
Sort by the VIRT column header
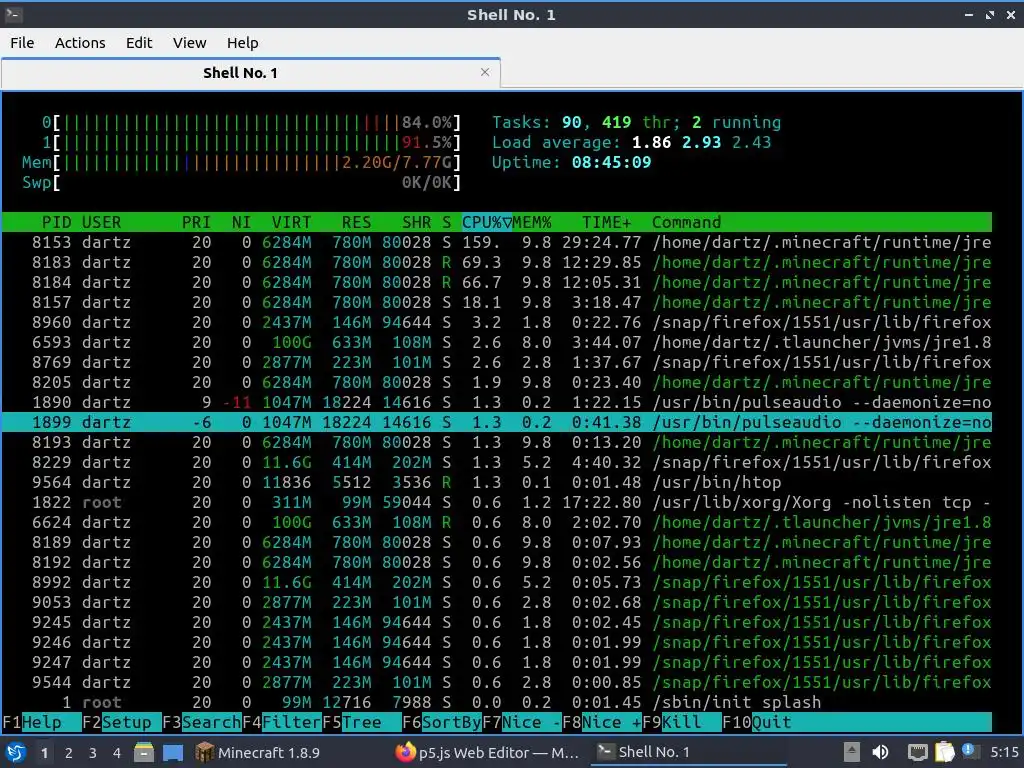tap(291, 222)
